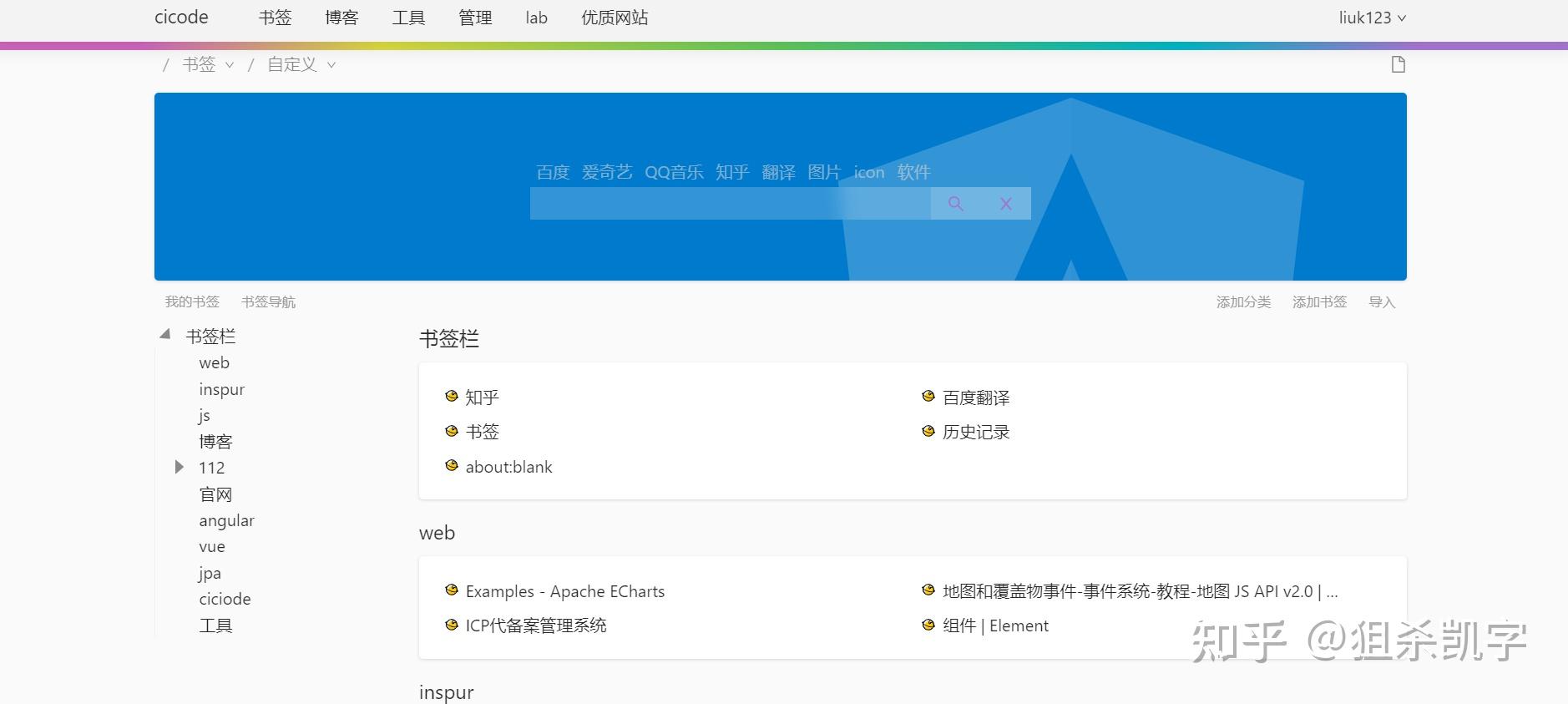Click favicon next to about:blank bookmark
This screenshot has width=1568, height=704.
452,466
